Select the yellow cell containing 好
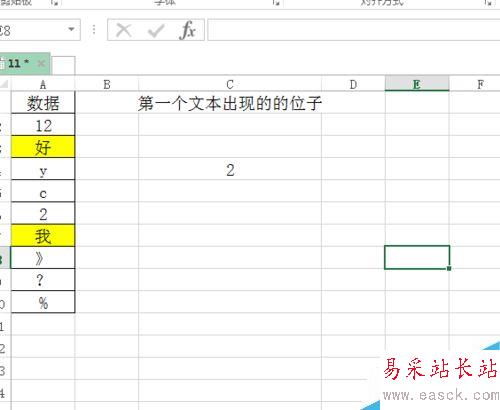The image size is (500, 410). (43, 147)
